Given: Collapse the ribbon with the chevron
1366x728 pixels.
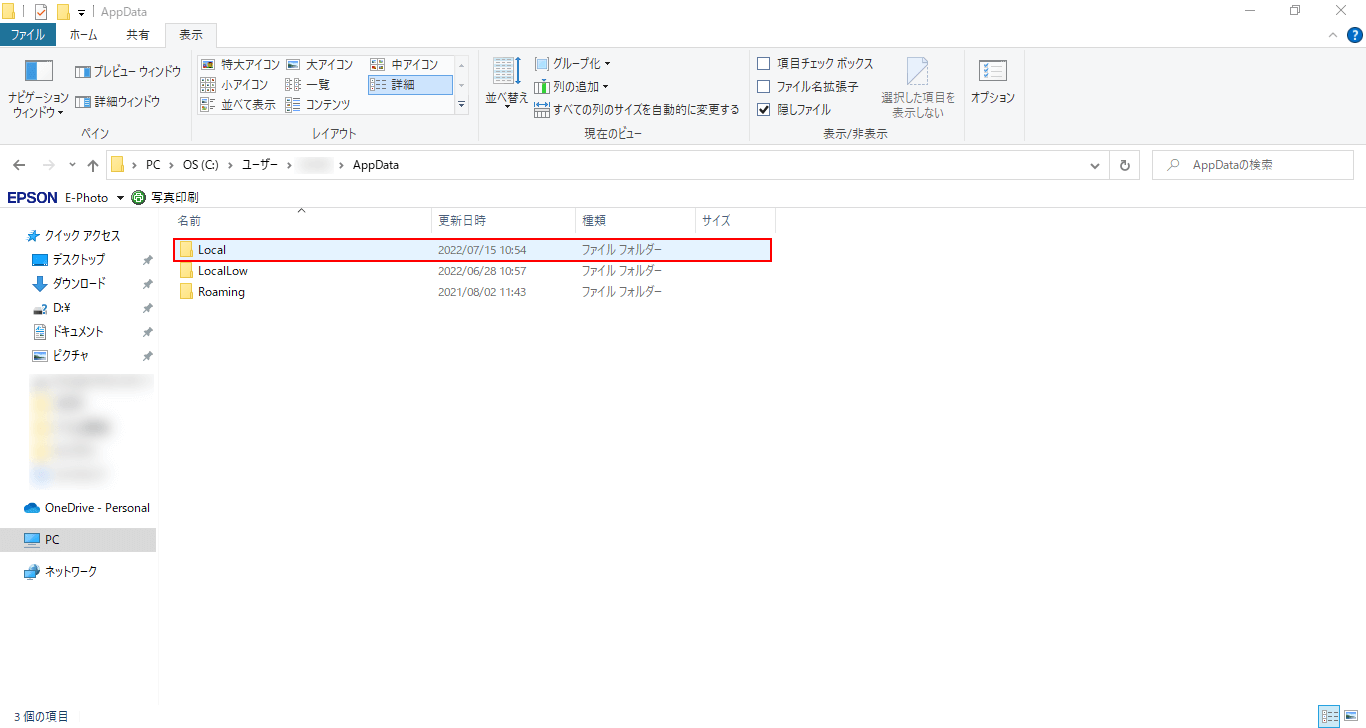Looking at the screenshot, I should coord(1333,35).
